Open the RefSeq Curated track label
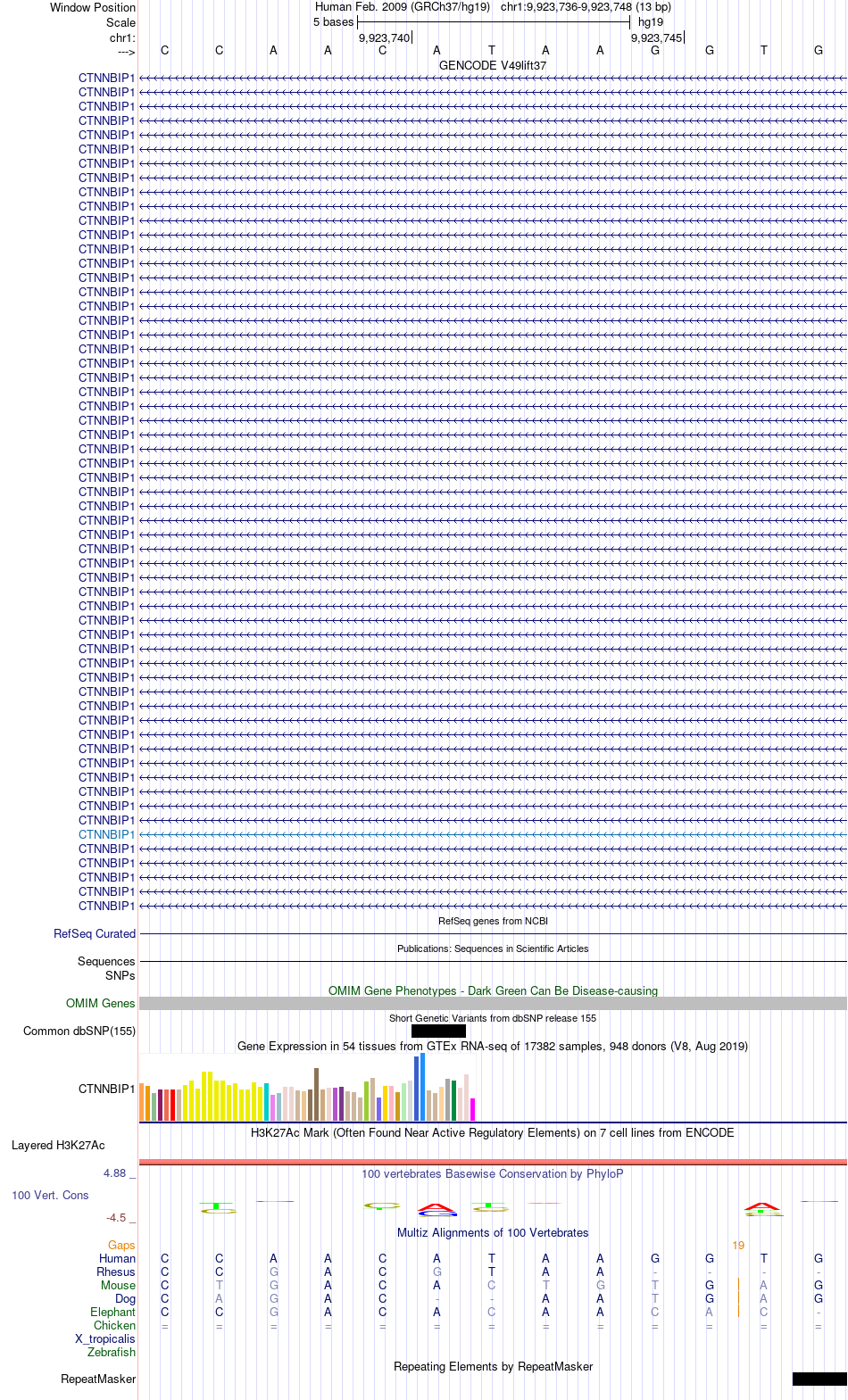The height and width of the screenshot is (1400, 848). (x=95, y=933)
